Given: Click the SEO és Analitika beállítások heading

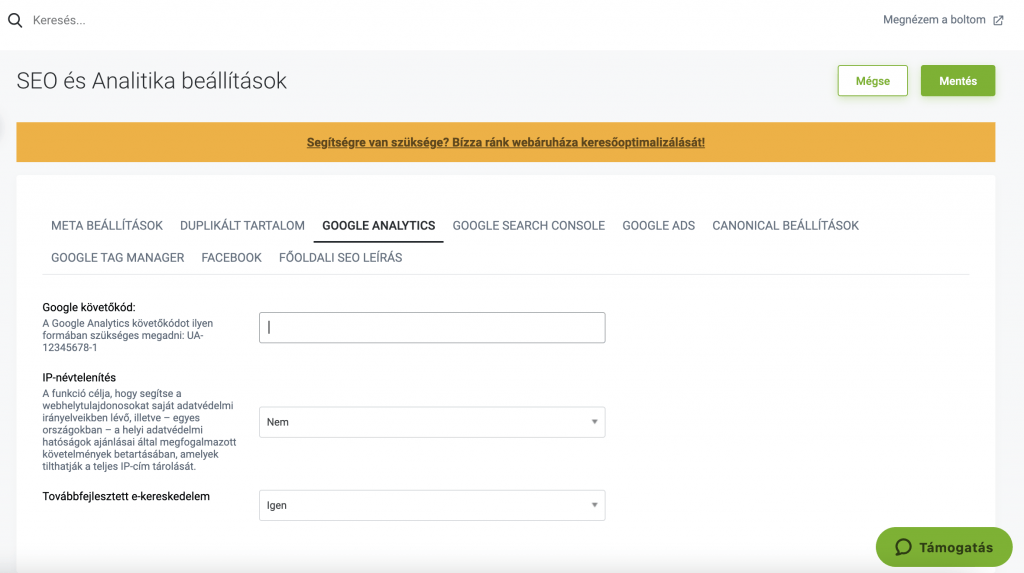Looking at the screenshot, I should (x=152, y=81).
